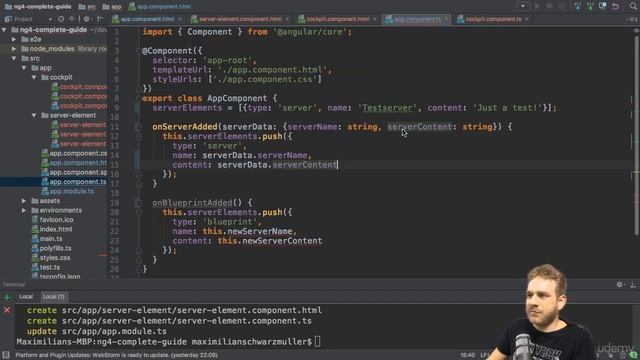Open the editor tabs list icon at far right
640x360 pixels.
point(631,19)
